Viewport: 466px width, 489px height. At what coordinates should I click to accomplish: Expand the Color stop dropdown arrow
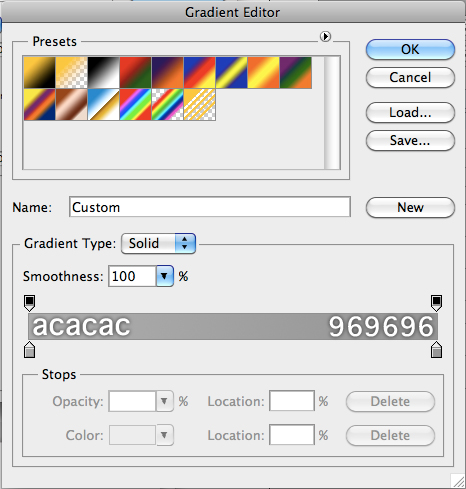(164, 435)
